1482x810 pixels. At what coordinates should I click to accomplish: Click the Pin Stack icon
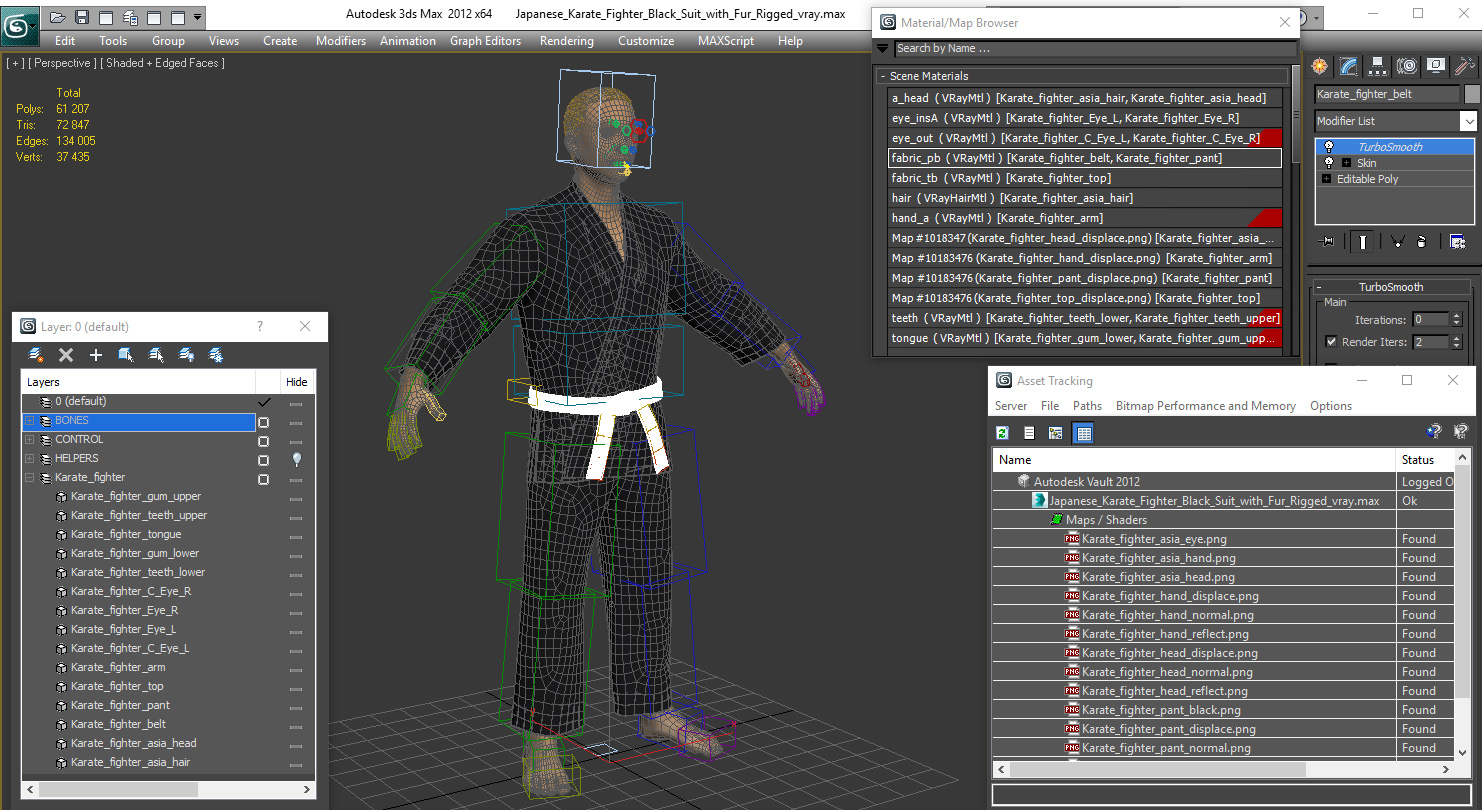(1328, 241)
